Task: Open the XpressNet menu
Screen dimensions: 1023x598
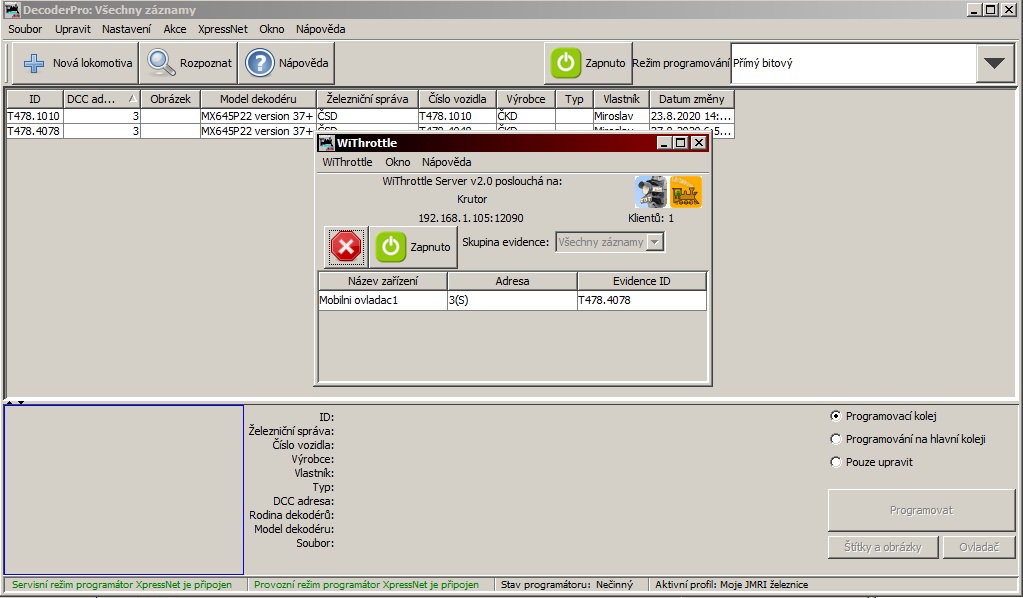Action: 223,29
